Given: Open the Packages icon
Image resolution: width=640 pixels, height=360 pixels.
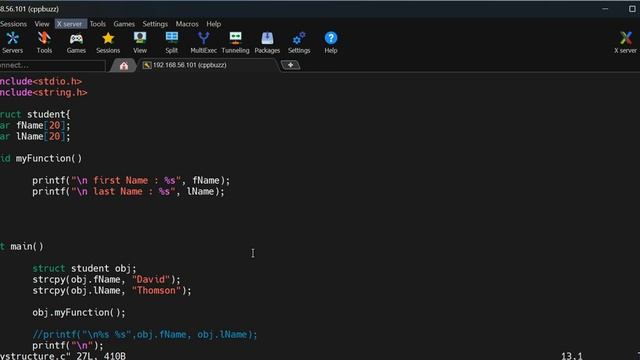Looking at the screenshot, I should click(x=267, y=42).
